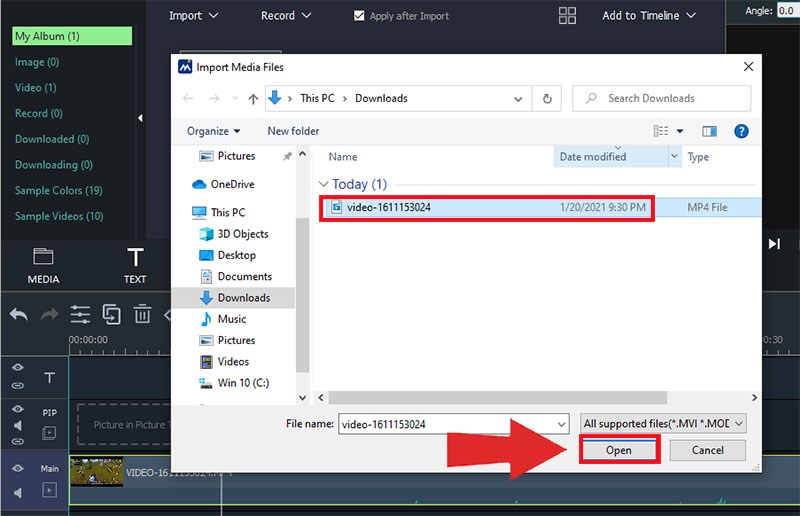Click the blue help question mark icon
The width and height of the screenshot is (800, 516).
click(x=741, y=131)
